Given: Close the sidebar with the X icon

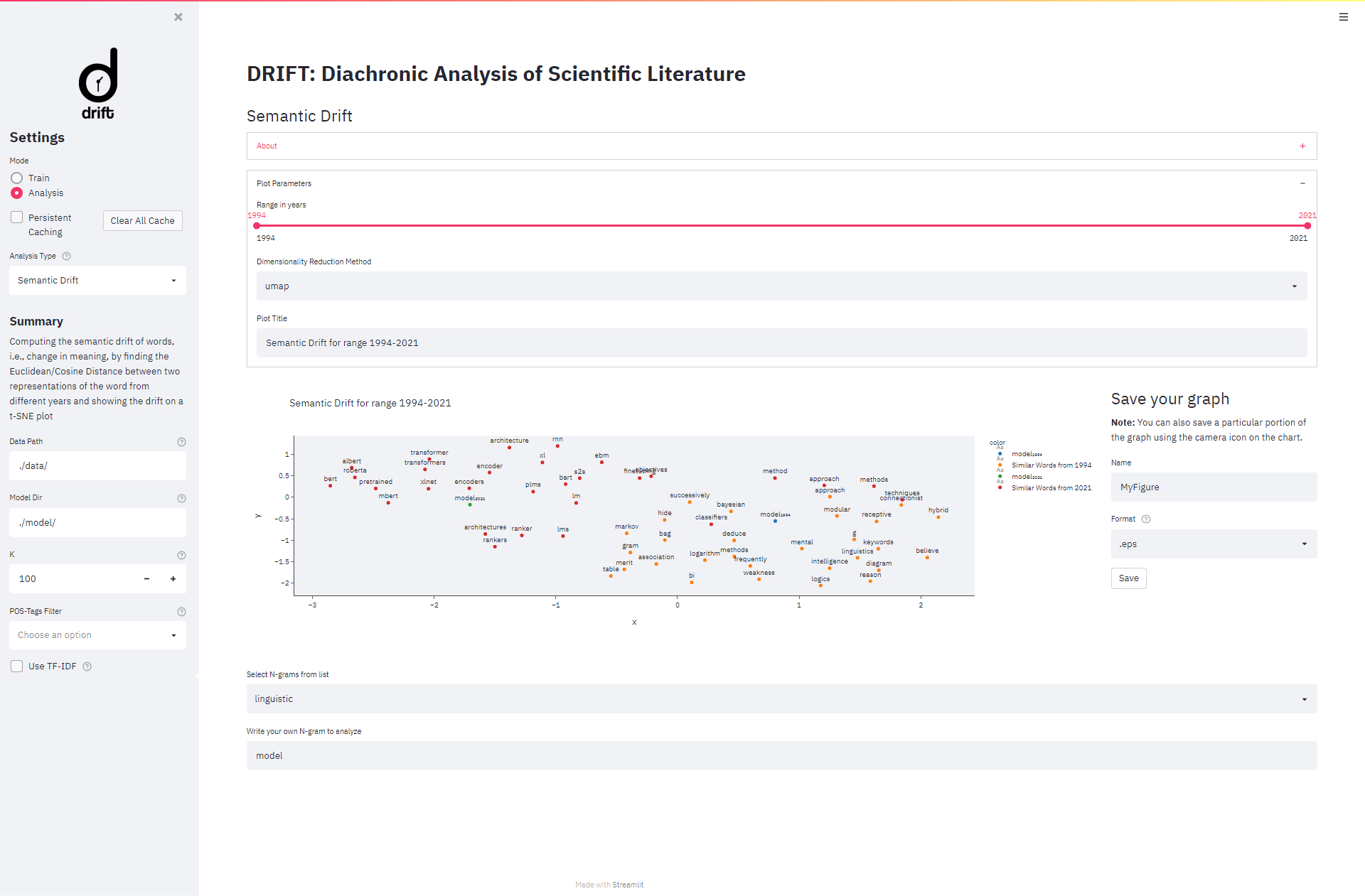Looking at the screenshot, I should click(178, 17).
